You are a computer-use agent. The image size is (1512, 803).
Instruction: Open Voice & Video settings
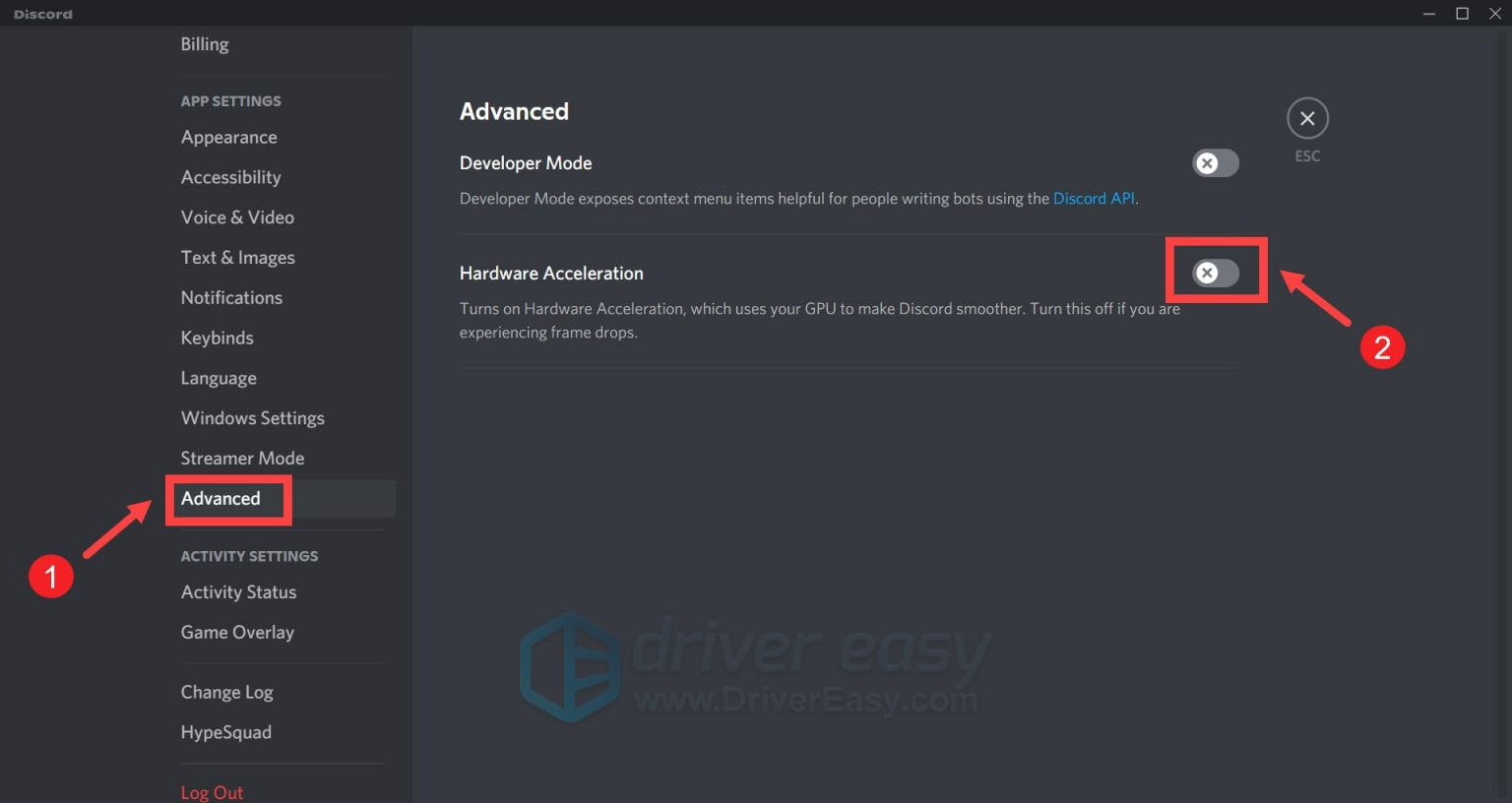tap(237, 216)
